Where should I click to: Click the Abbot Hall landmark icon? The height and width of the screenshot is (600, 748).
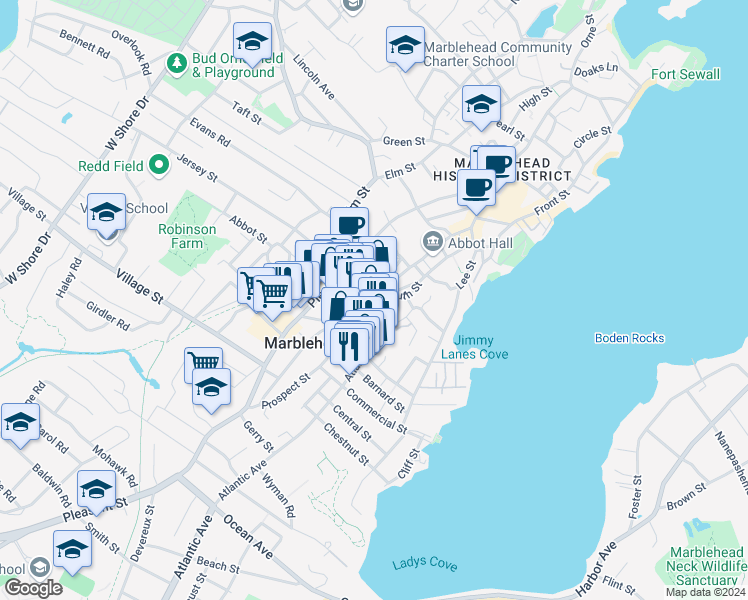433,241
